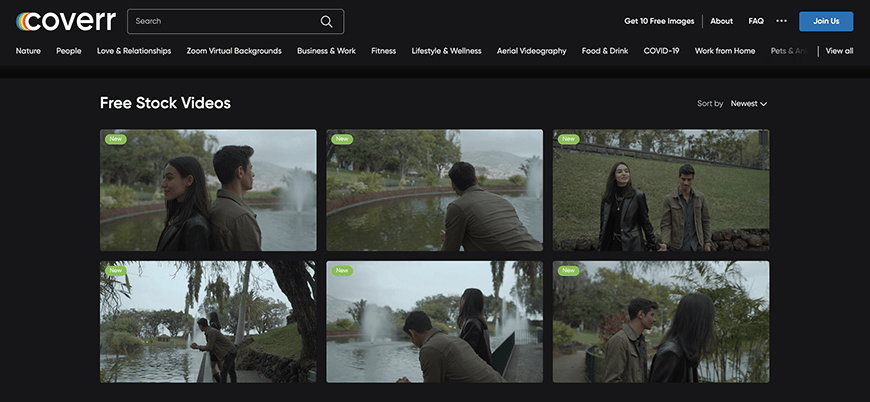Select the Nature category

coord(28,51)
